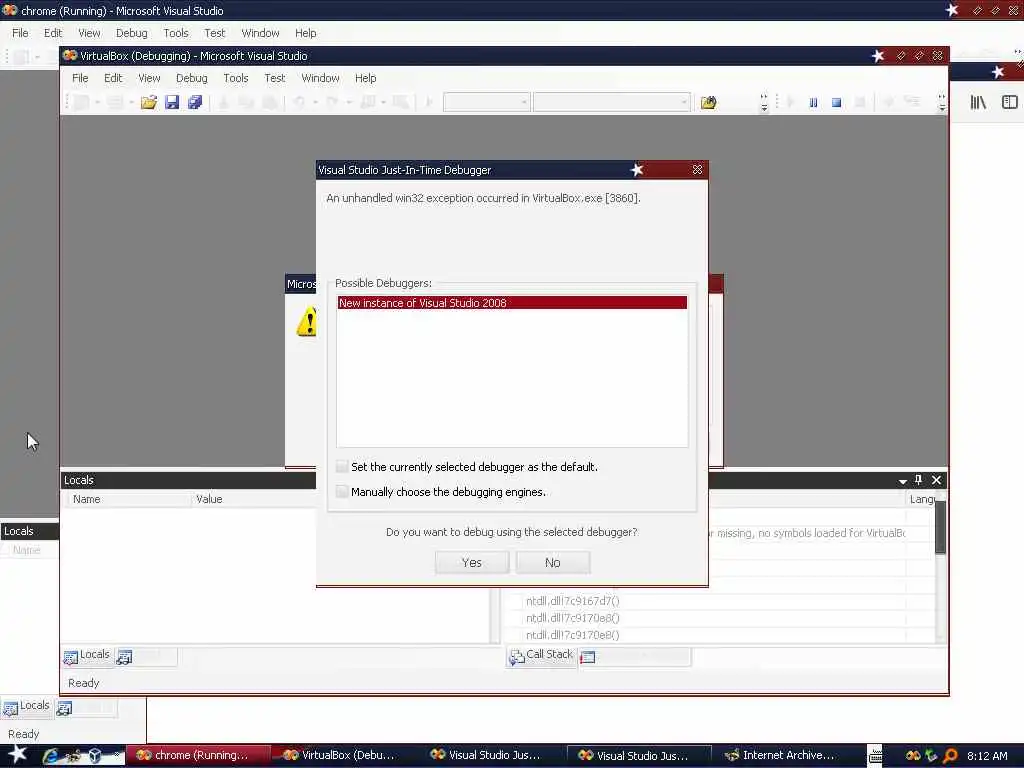Click the Open File icon in VirtualBox toolbar
The image size is (1024, 768).
[x=148, y=102]
